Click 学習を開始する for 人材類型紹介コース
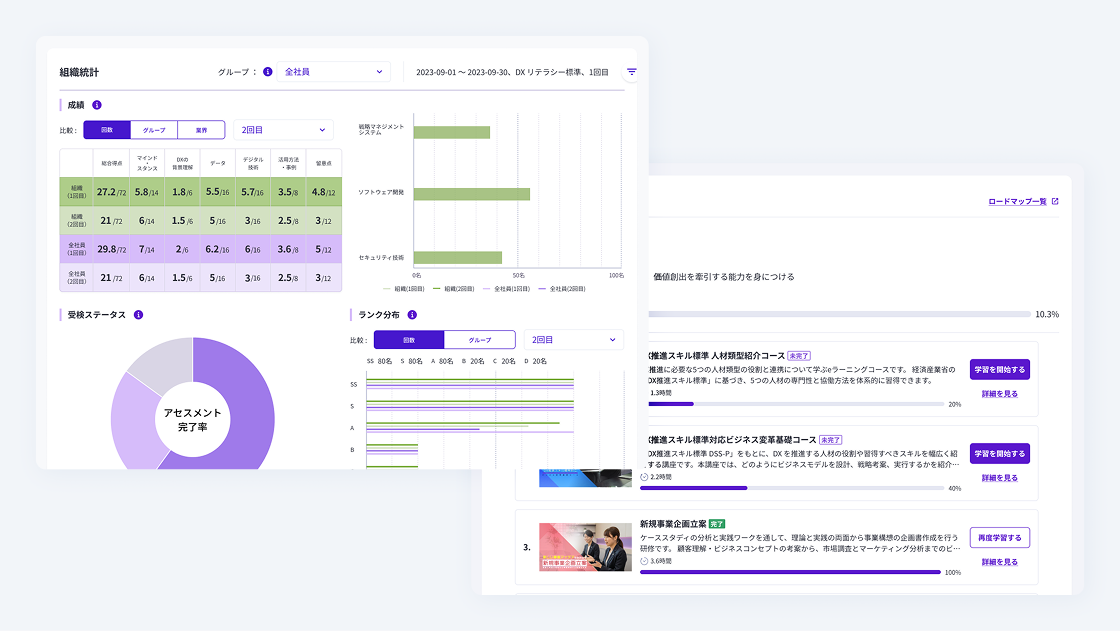1120x631 pixels. click(1000, 369)
